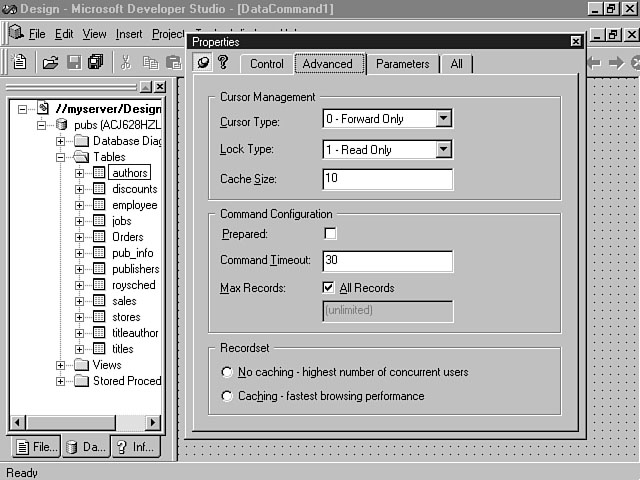Click the tree's horizontal scrollbar right arrow

pos(153,422)
